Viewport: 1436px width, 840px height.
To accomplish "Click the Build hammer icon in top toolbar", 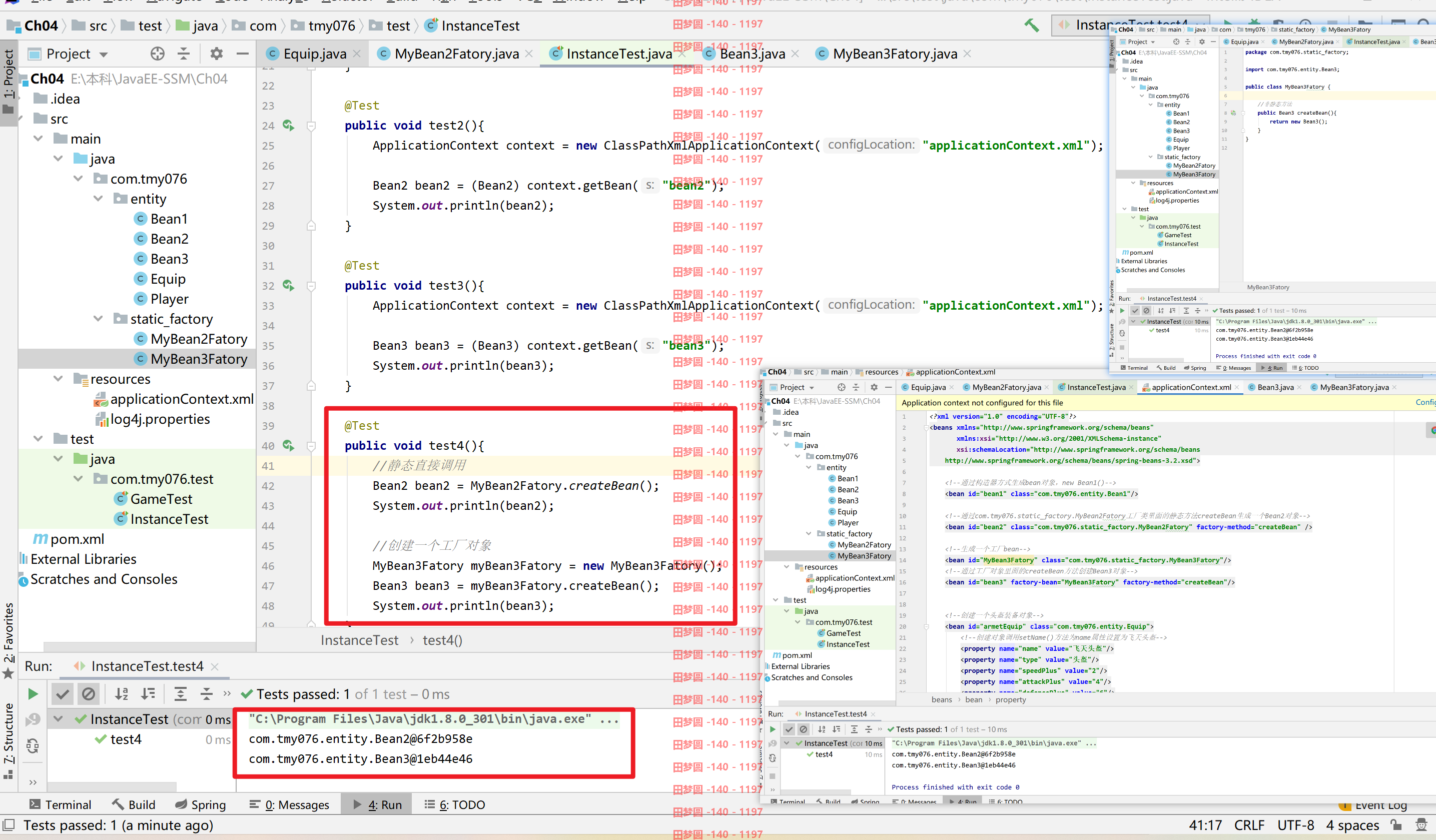I will point(1032,25).
